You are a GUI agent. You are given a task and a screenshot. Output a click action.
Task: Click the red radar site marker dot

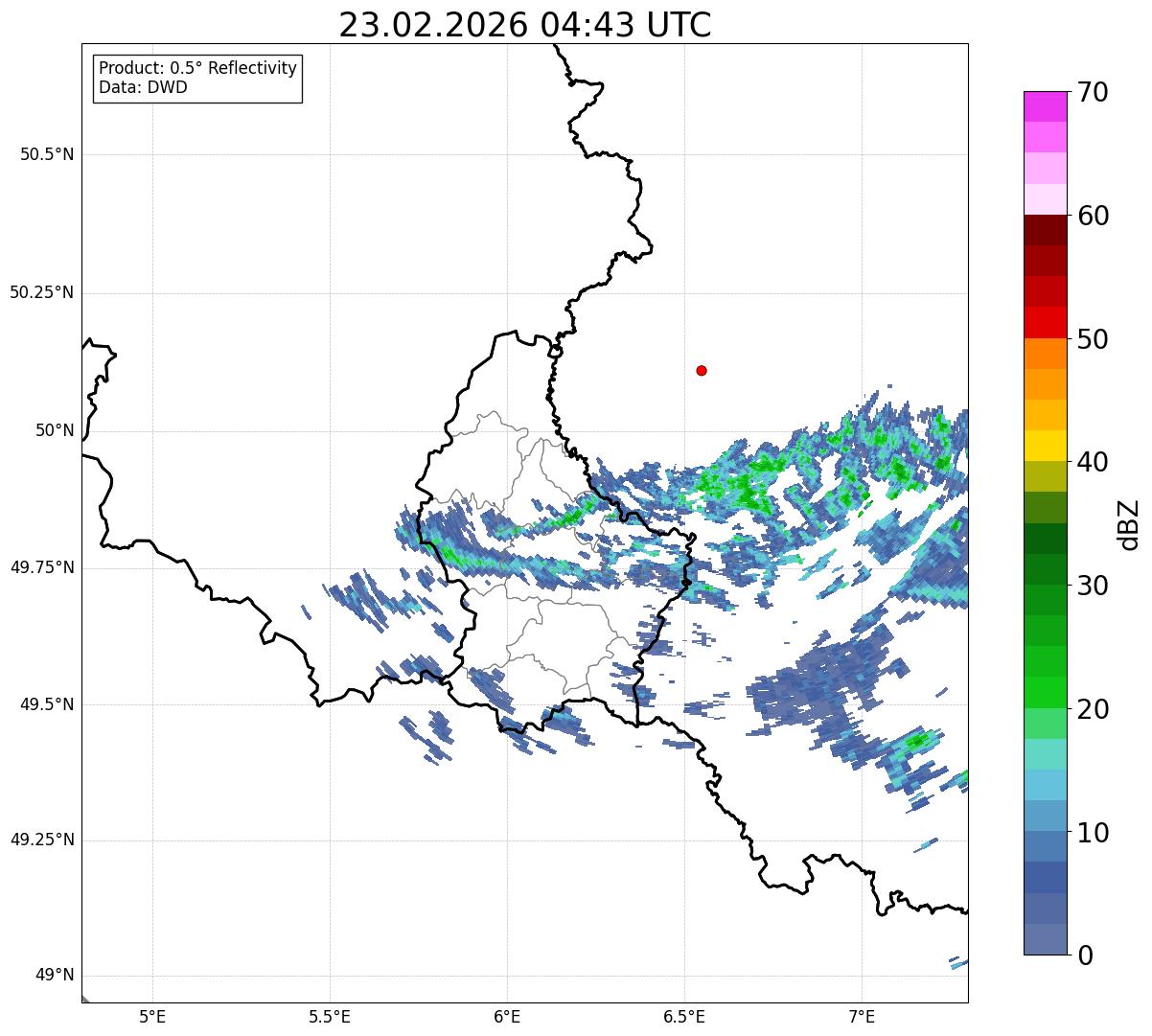[x=702, y=370]
